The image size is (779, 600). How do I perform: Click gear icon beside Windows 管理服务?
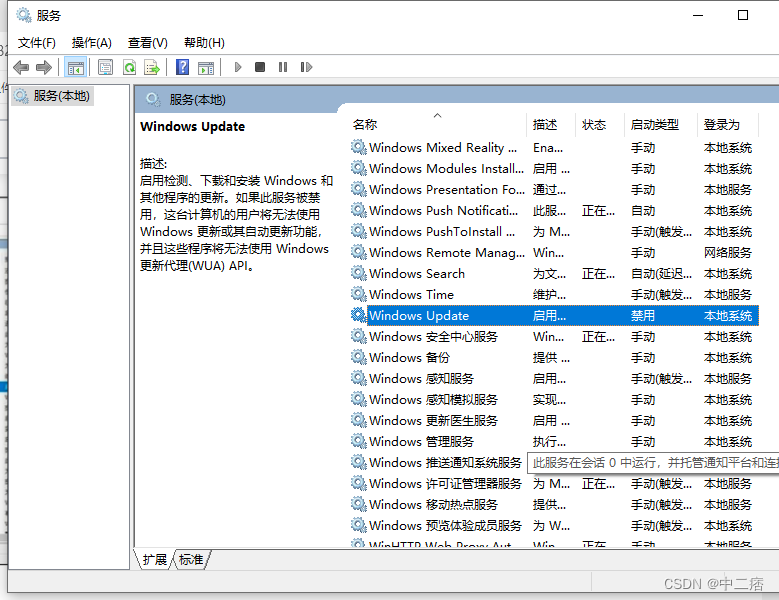[359, 441]
